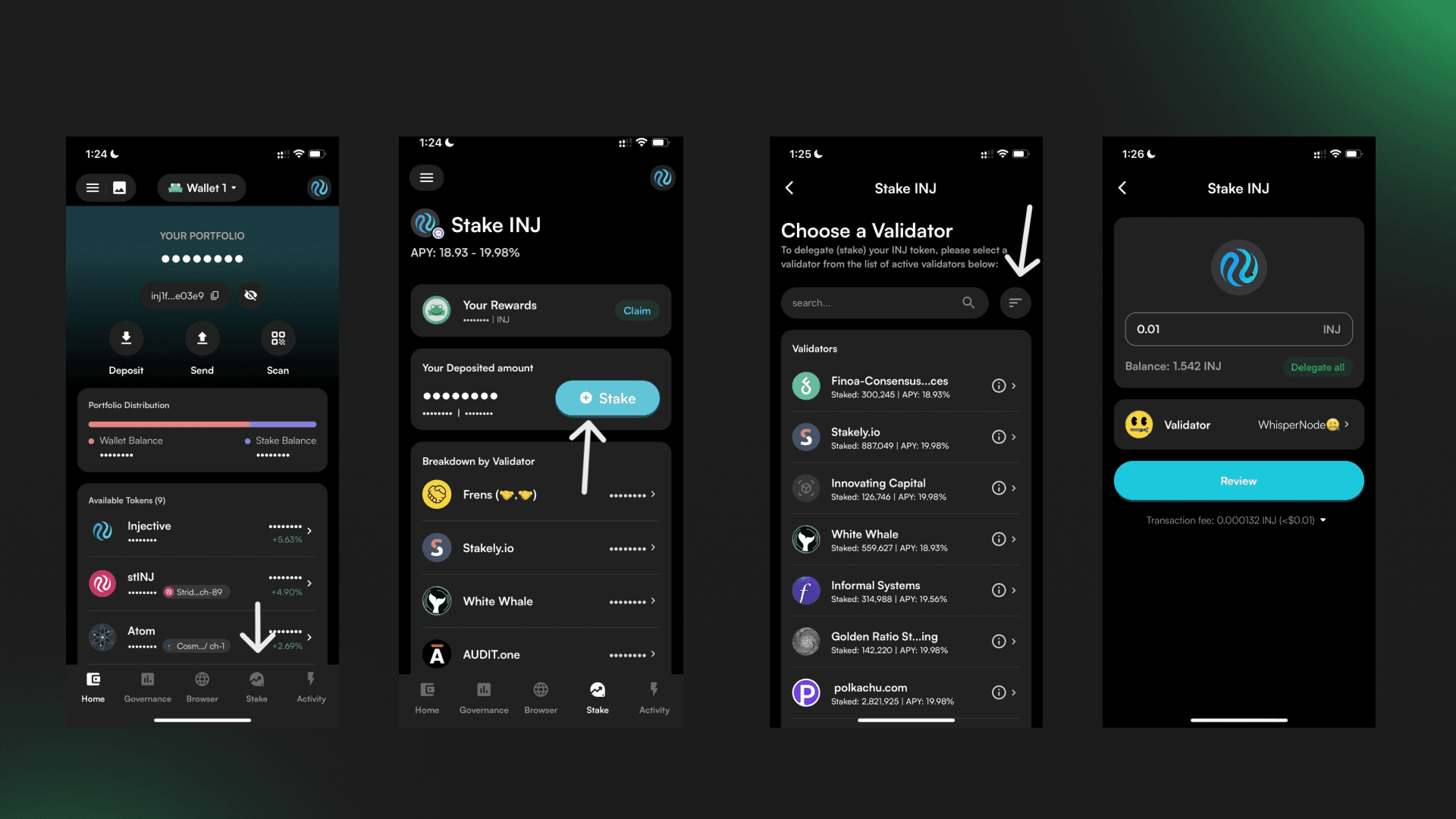Screen dimensions: 1456x819
Task: Expand the transaction fee details dropdown
Action: (1325, 519)
